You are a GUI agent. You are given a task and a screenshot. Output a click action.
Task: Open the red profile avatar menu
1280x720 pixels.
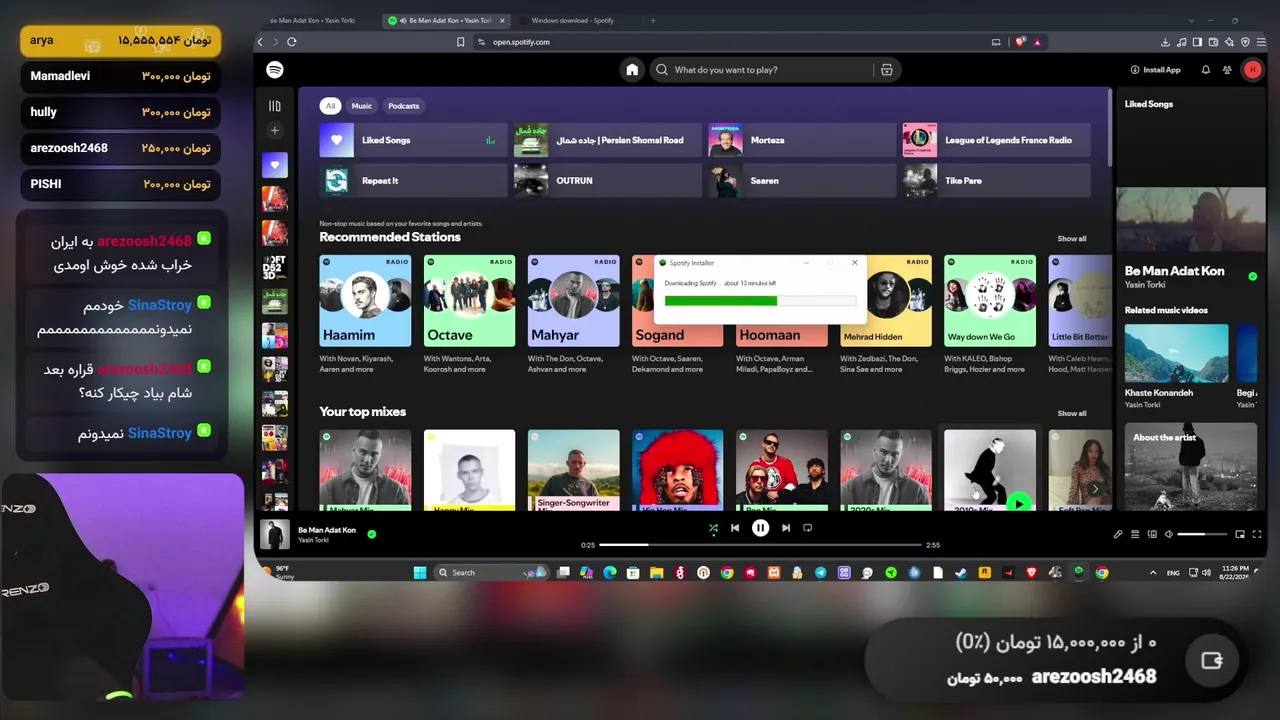[1252, 69]
